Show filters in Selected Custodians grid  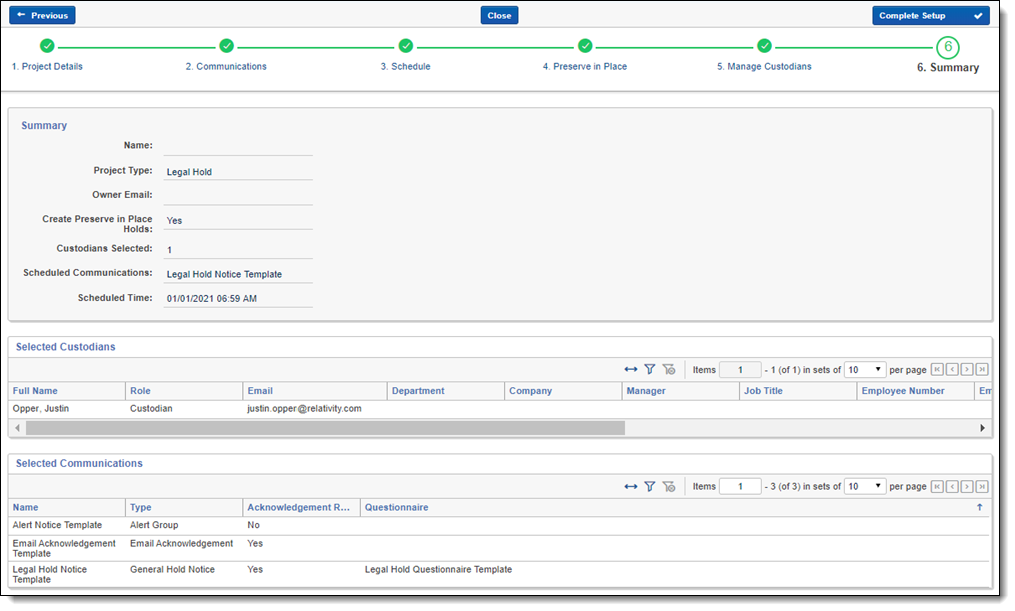(x=649, y=370)
